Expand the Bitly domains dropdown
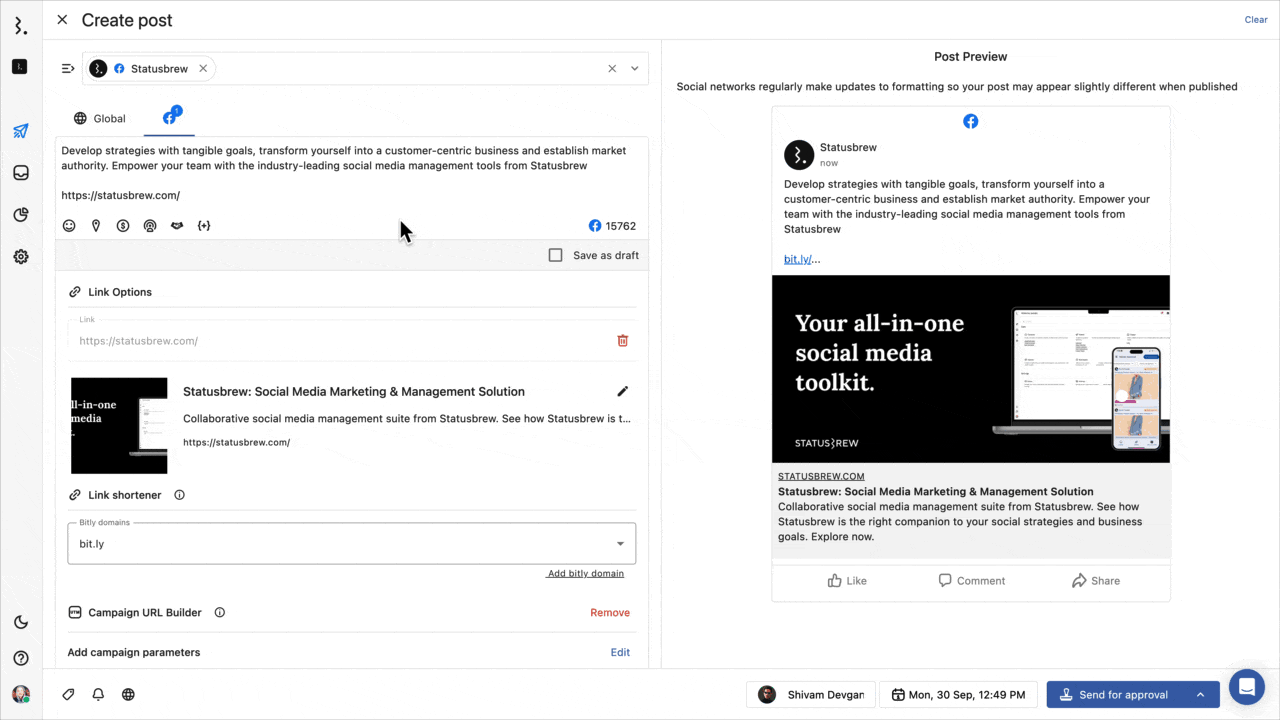Viewport: 1280px width, 720px height. pyautogui.click(x=620, y=544)
